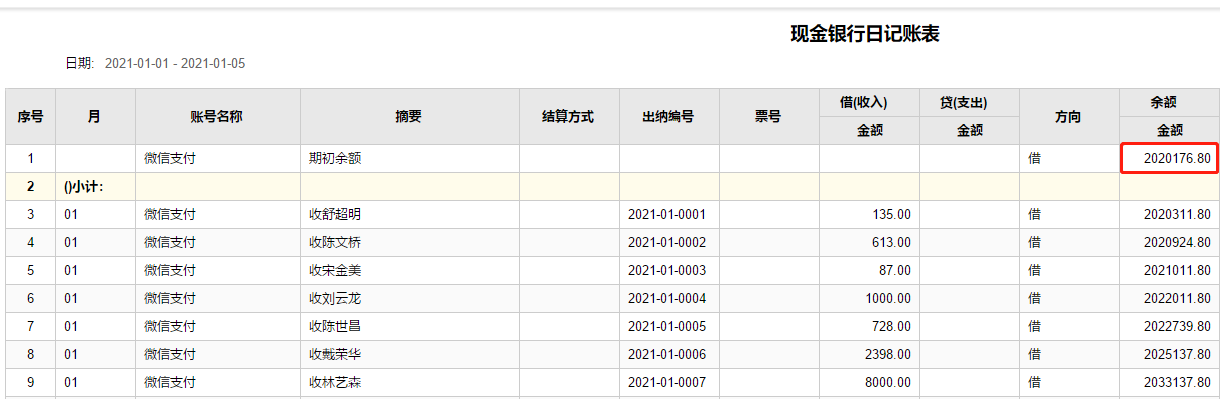
Task: Click the 现金银行日记账表 report title
Action: (865, 35)
